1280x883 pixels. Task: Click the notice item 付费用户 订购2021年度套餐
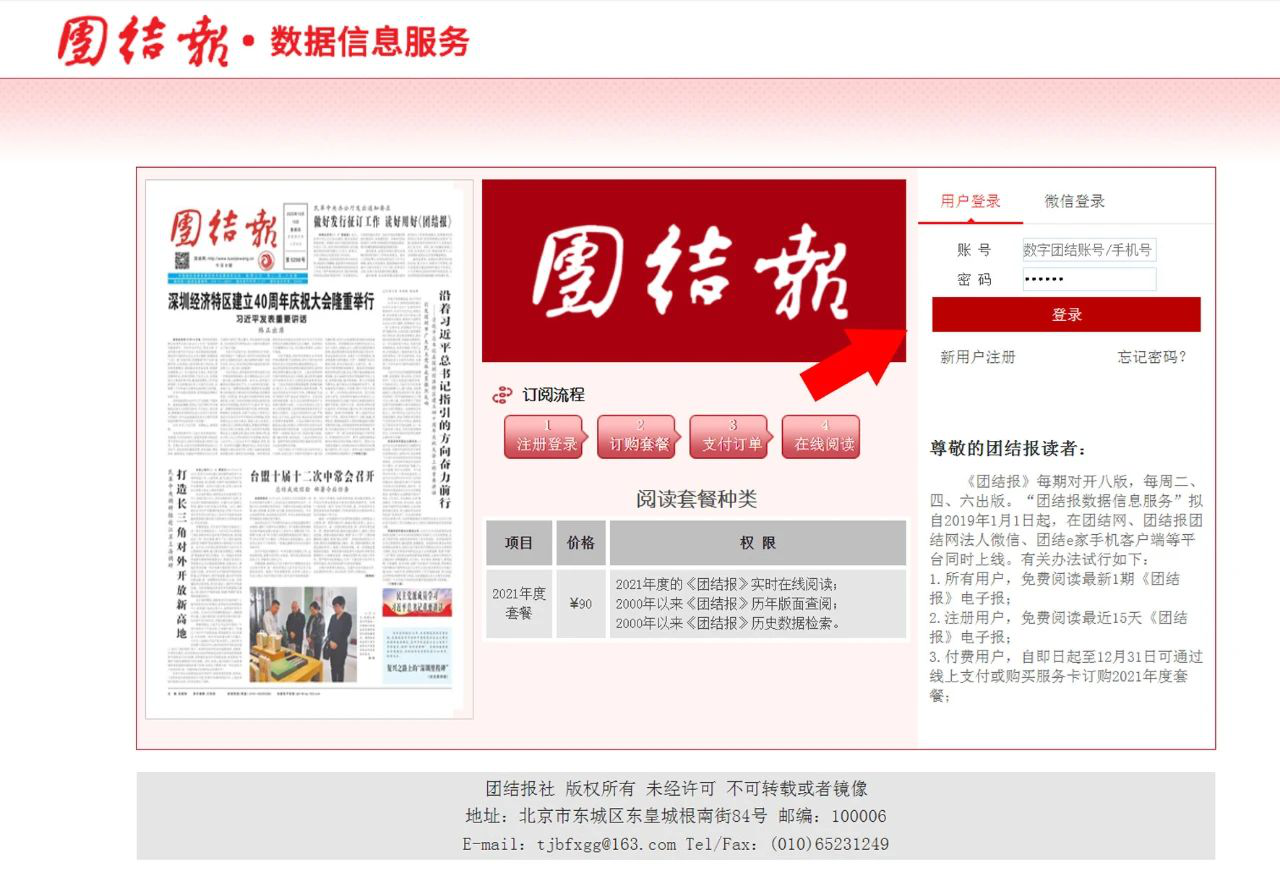pyautogui.click(x=1066, y=675)
